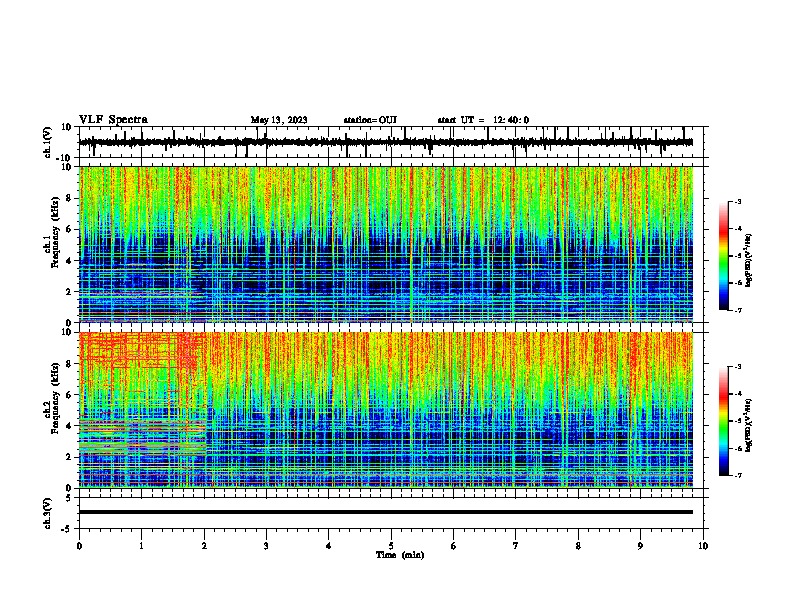
Task: Click the "2" kHz tick on ch.2 spectrogram
Action: (69, 457)
